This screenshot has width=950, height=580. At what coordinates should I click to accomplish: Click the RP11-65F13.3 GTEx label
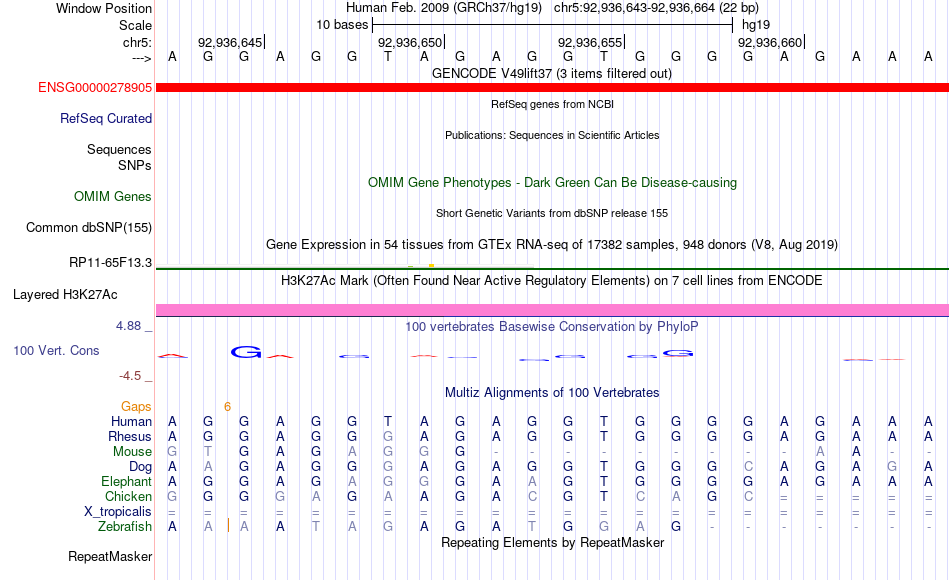(110, 262)
